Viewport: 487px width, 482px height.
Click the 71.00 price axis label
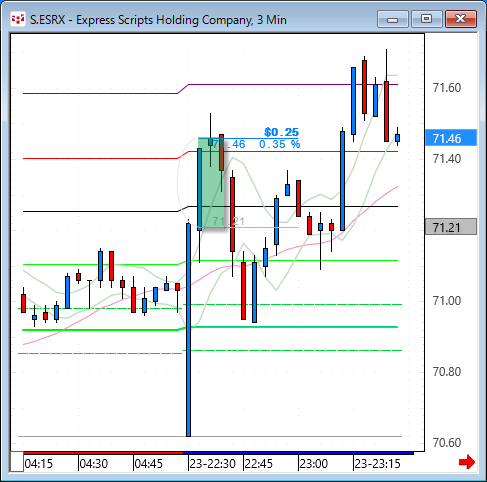tap(447, 301)
